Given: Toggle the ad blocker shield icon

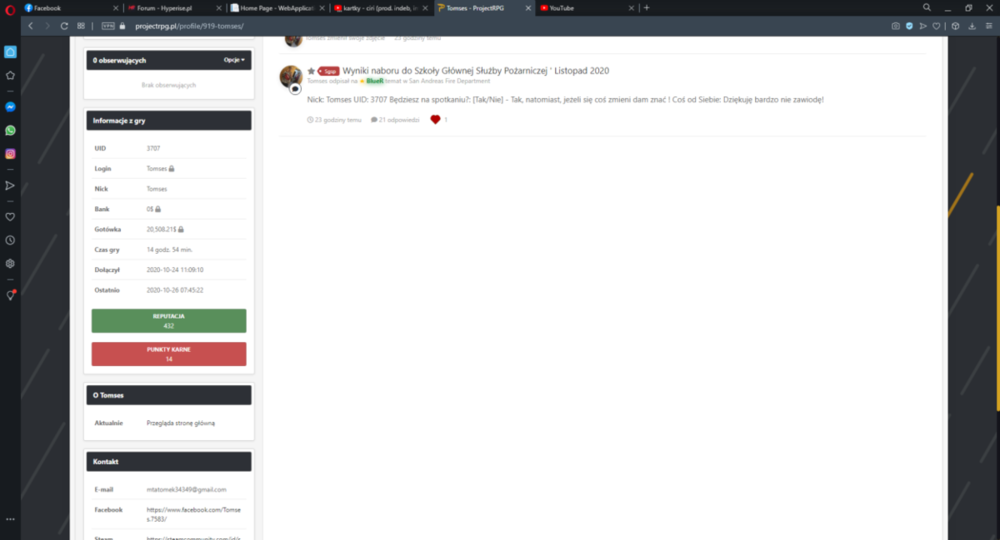Looking at the screenshot, I should pos(909,26).
